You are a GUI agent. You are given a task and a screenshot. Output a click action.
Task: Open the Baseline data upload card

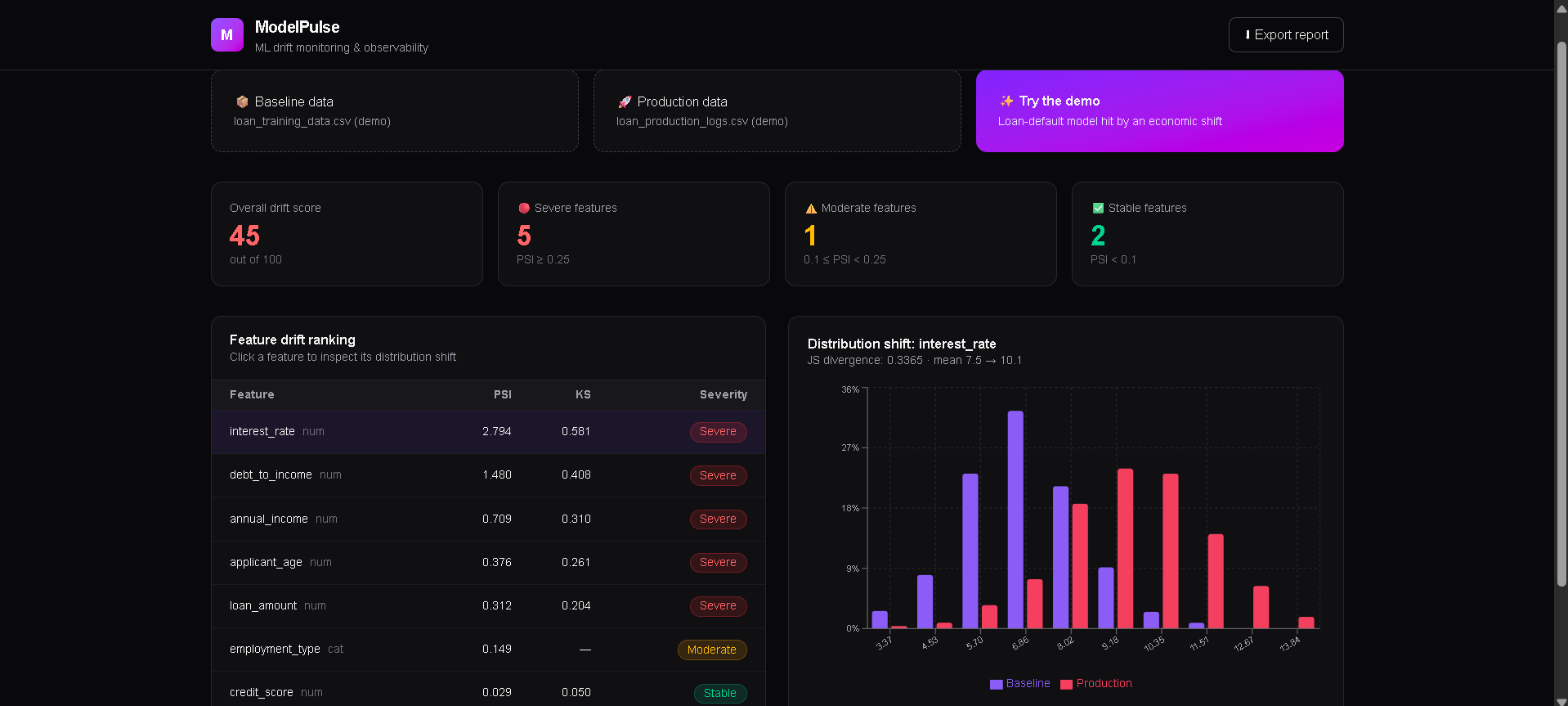[395, 110]
